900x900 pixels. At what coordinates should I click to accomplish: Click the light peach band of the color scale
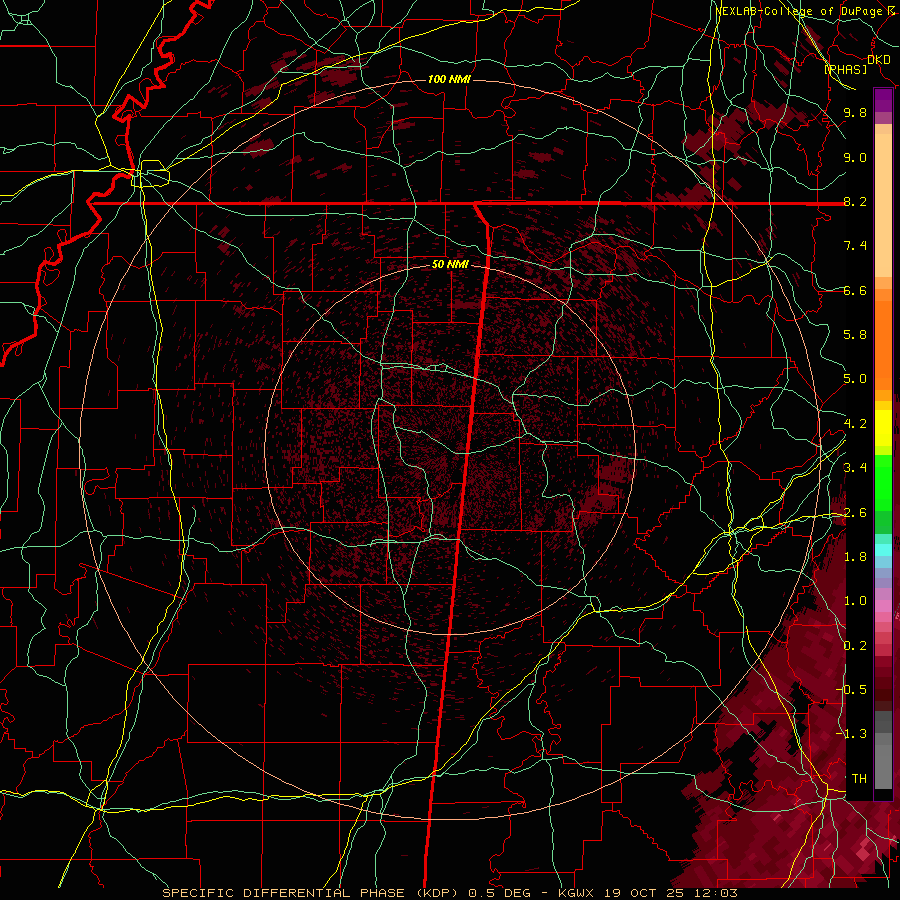pos(883,205)
